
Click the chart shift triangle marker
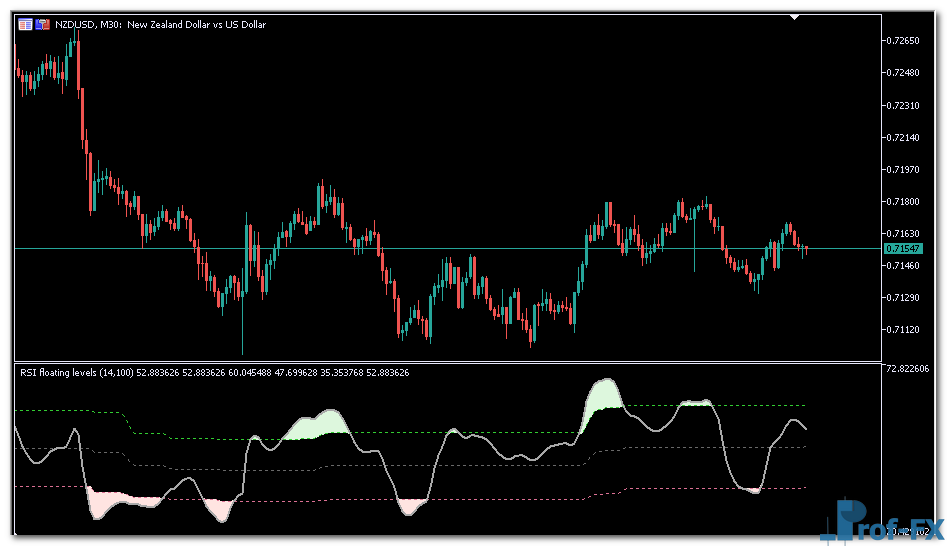[x=794, y=17]
